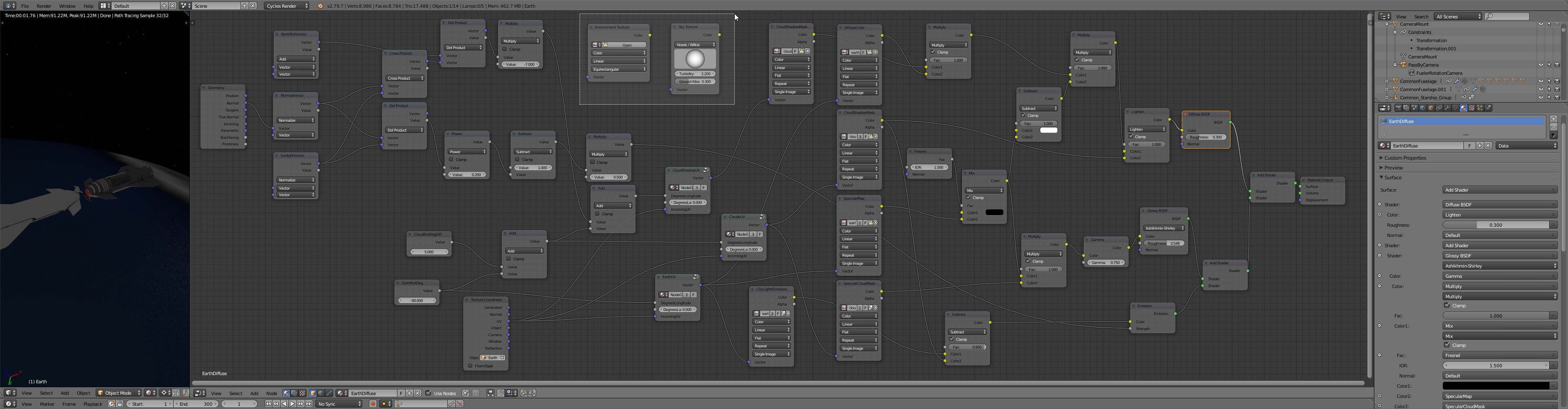Toggle the Use Nodes checkbox
The height and width of the screenshot is (409, 1568).
tap(428, 393)
